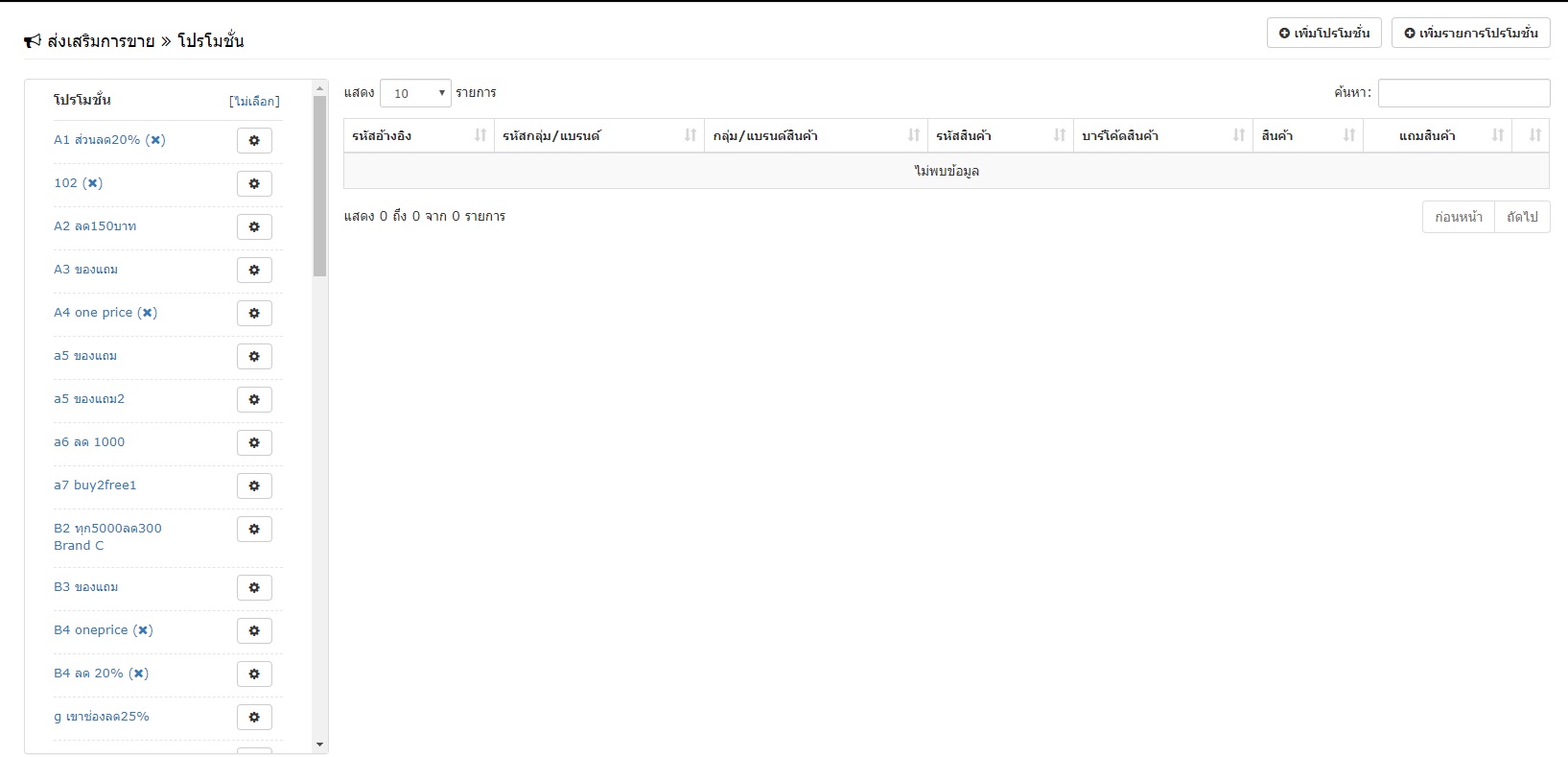Select the g เขาช่องลด25% promotion

(x=102, y=717)
